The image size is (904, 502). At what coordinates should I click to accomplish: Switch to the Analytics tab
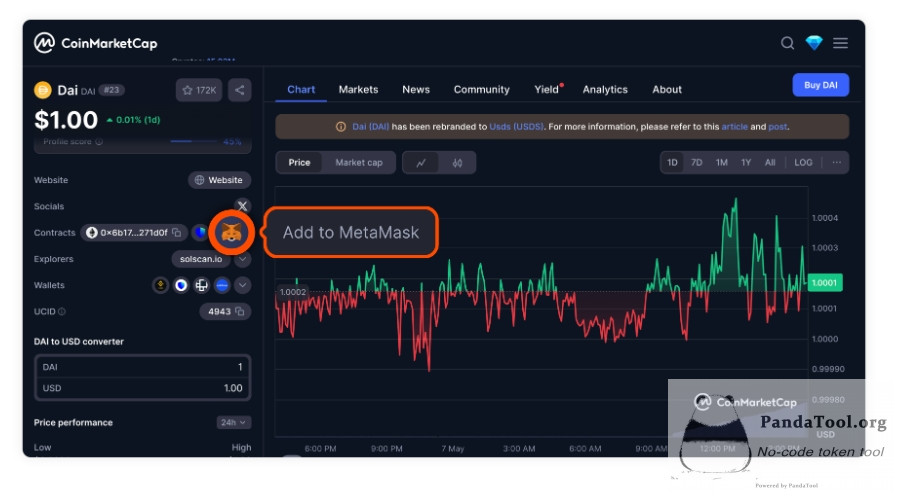tap(605, 89)
